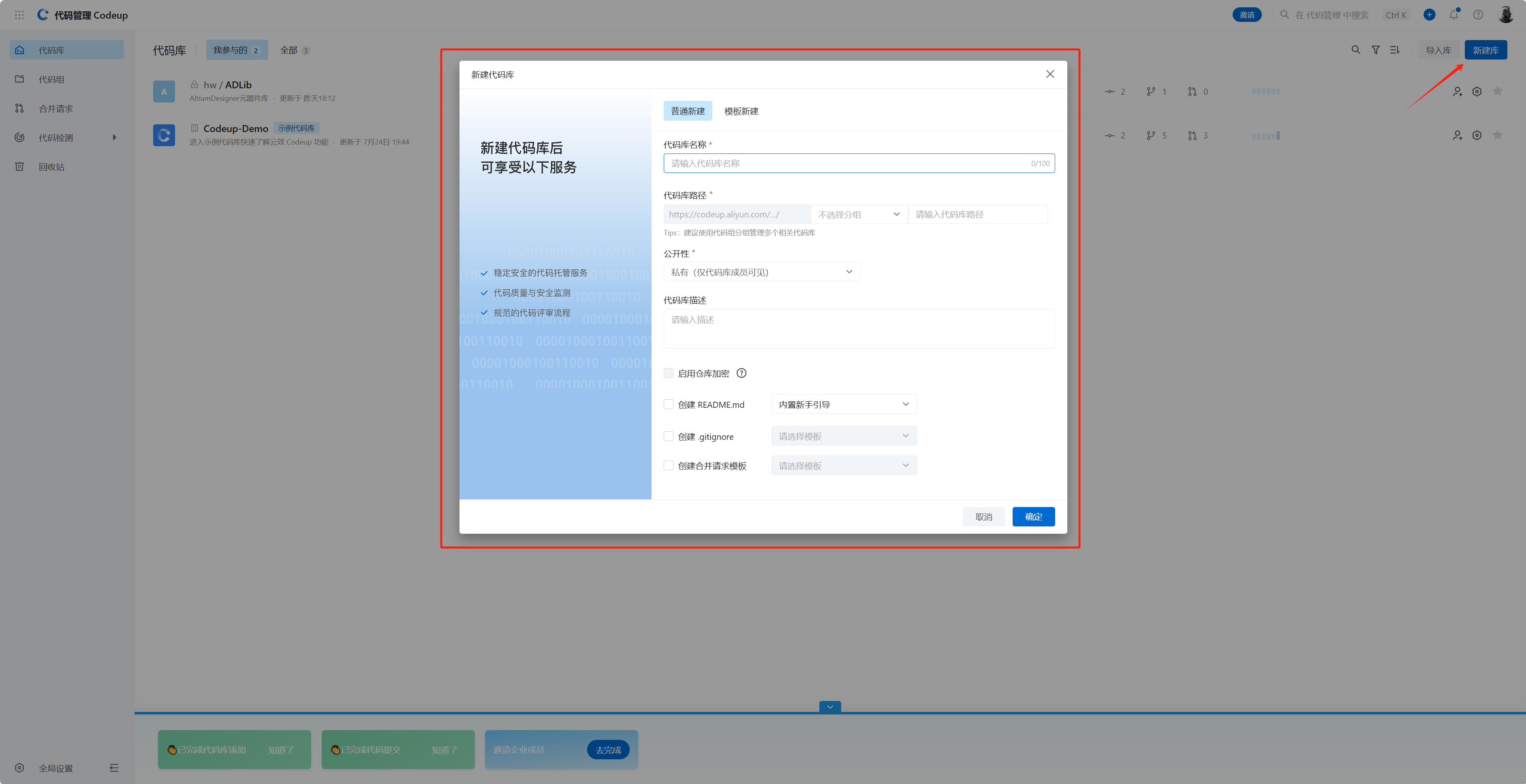The image size is (1526, 784).
Task: Tick the 创建合并请求模板 checkbox
Action: [x=669, y=465]
